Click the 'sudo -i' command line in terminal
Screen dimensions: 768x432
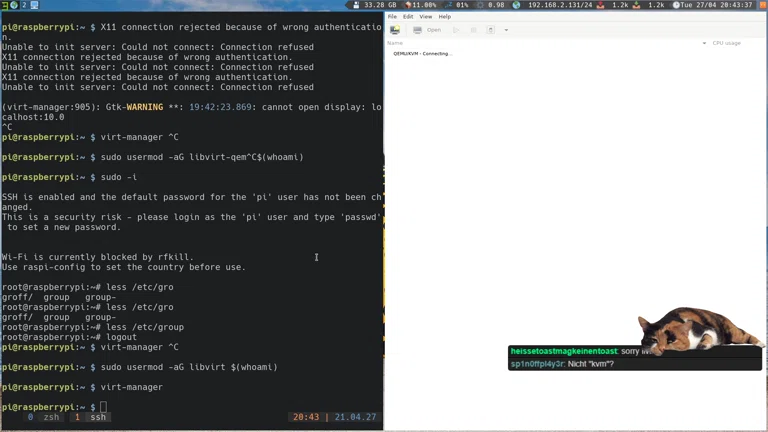(x=119, y=177)
